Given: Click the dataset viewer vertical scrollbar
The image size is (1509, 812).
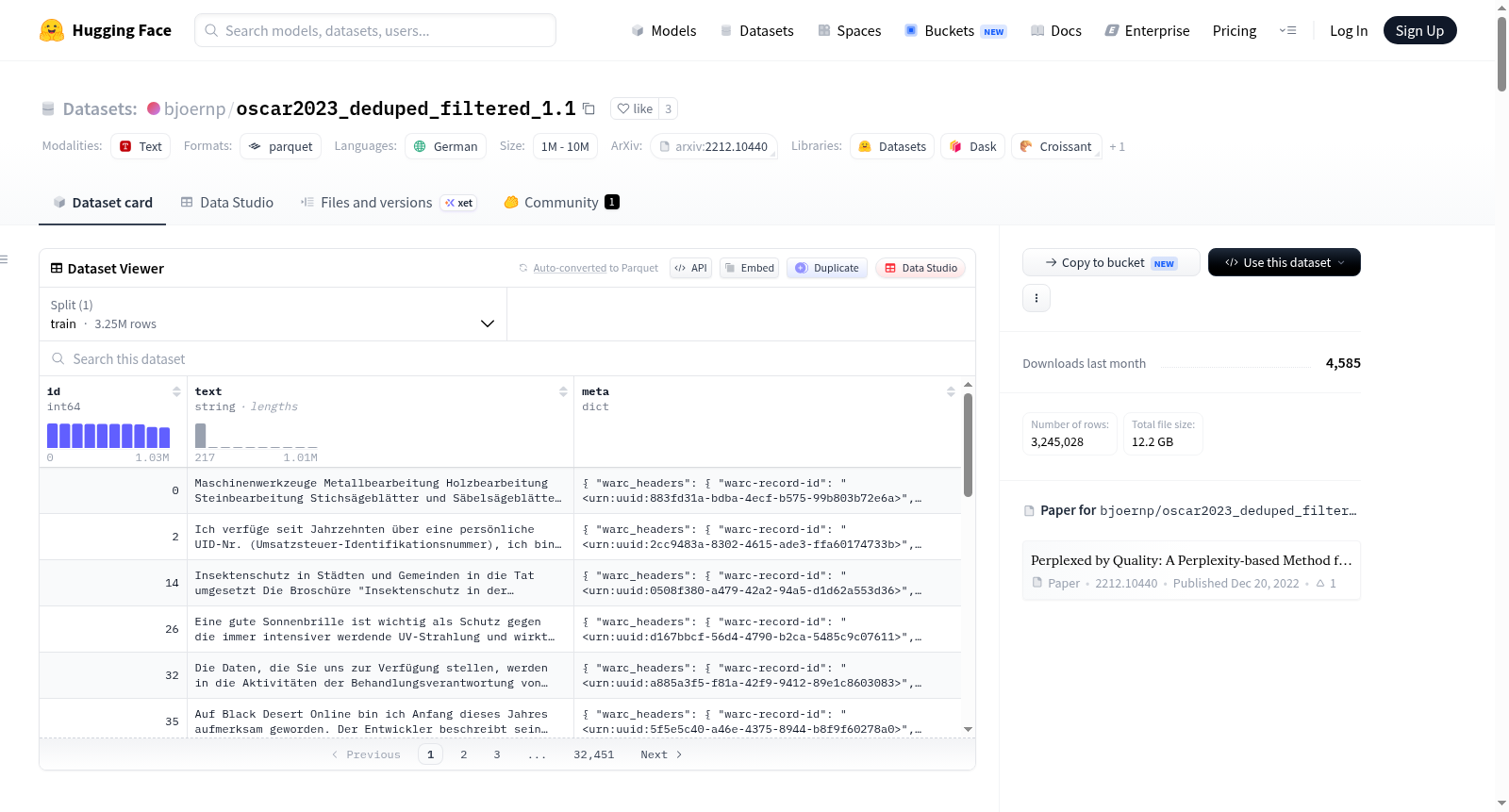Looking at the screenshot, I should pyautogui.click(x=968, y=444).
